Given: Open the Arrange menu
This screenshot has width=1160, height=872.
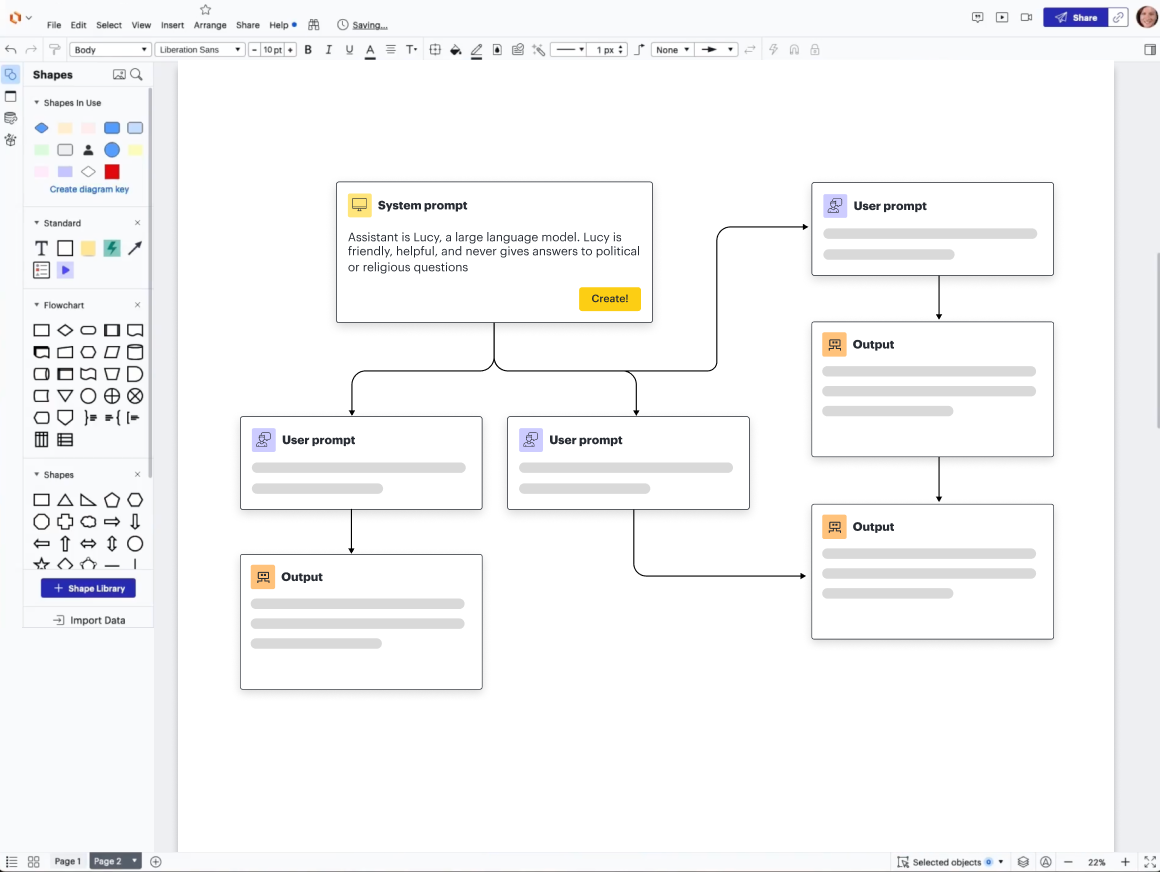Looking at the screenshot, I should (210, 25).
